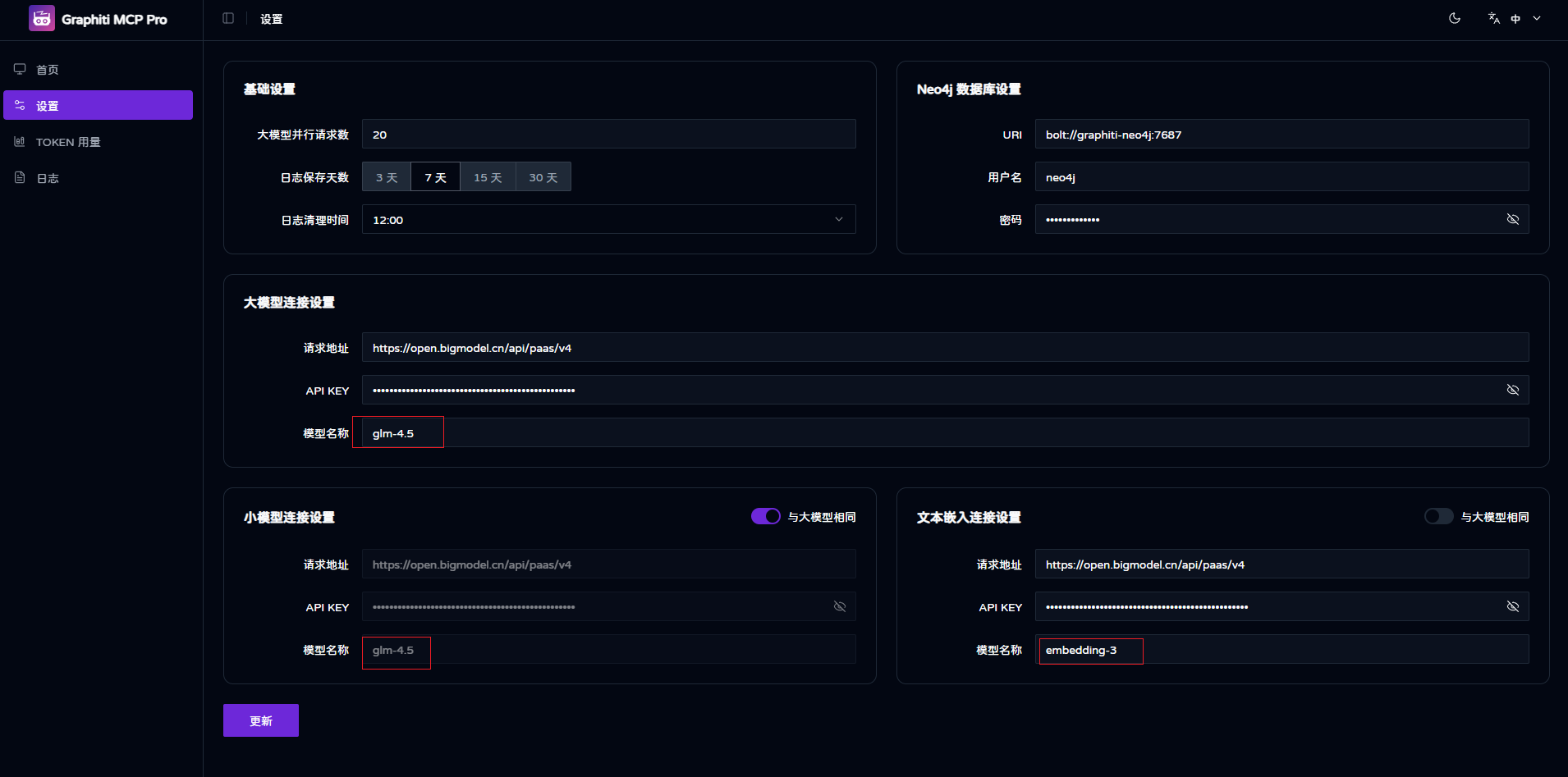Click the 小模型 模型名称 glm-4.5 field
The image size is (1568, 777).
coord(609,649)
